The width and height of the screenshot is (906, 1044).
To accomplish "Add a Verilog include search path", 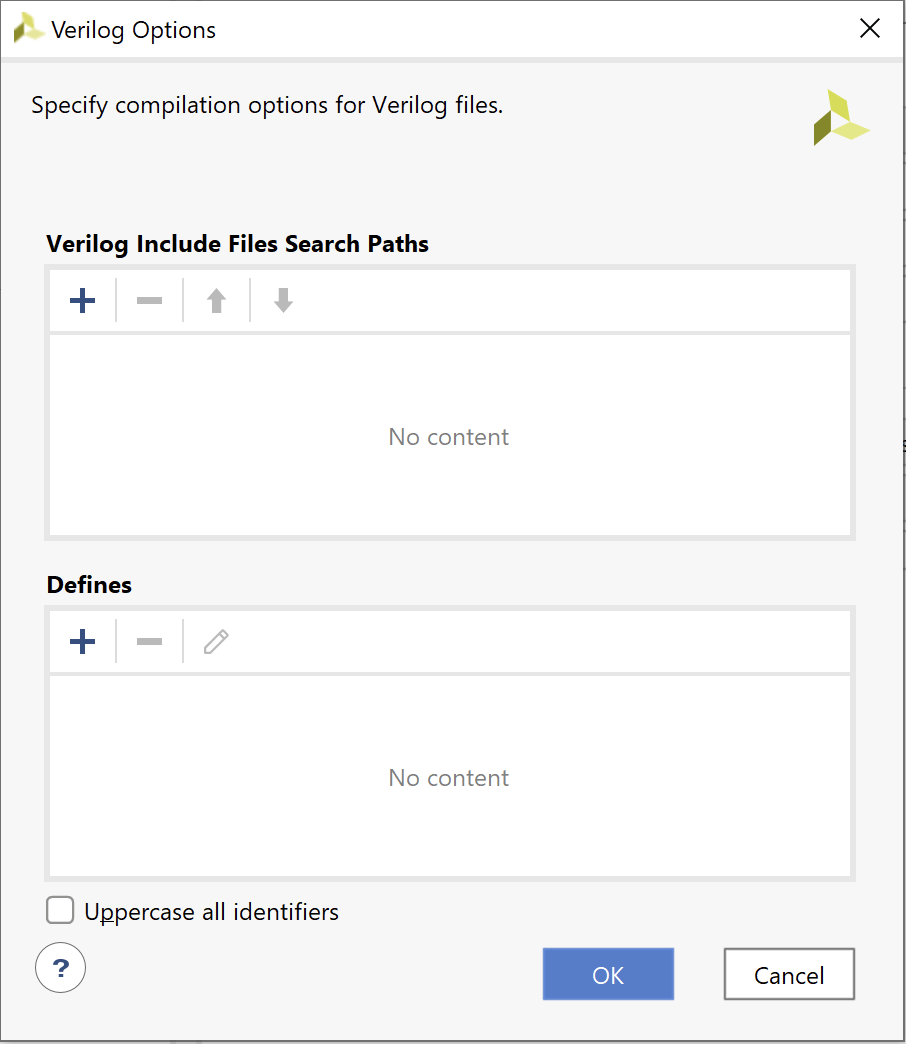I will tap(83, 301).
